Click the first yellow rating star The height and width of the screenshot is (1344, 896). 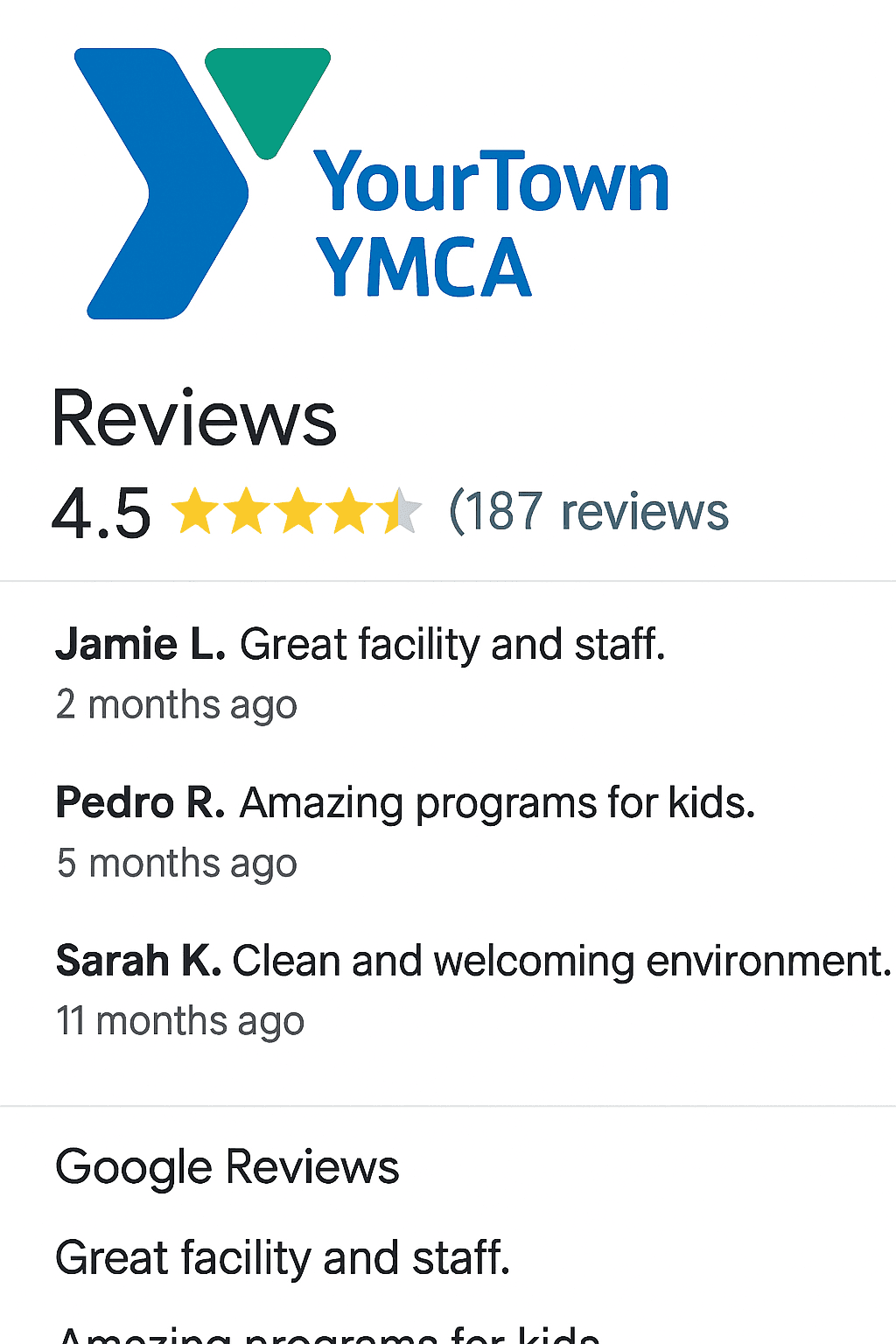tap(194, 512)
